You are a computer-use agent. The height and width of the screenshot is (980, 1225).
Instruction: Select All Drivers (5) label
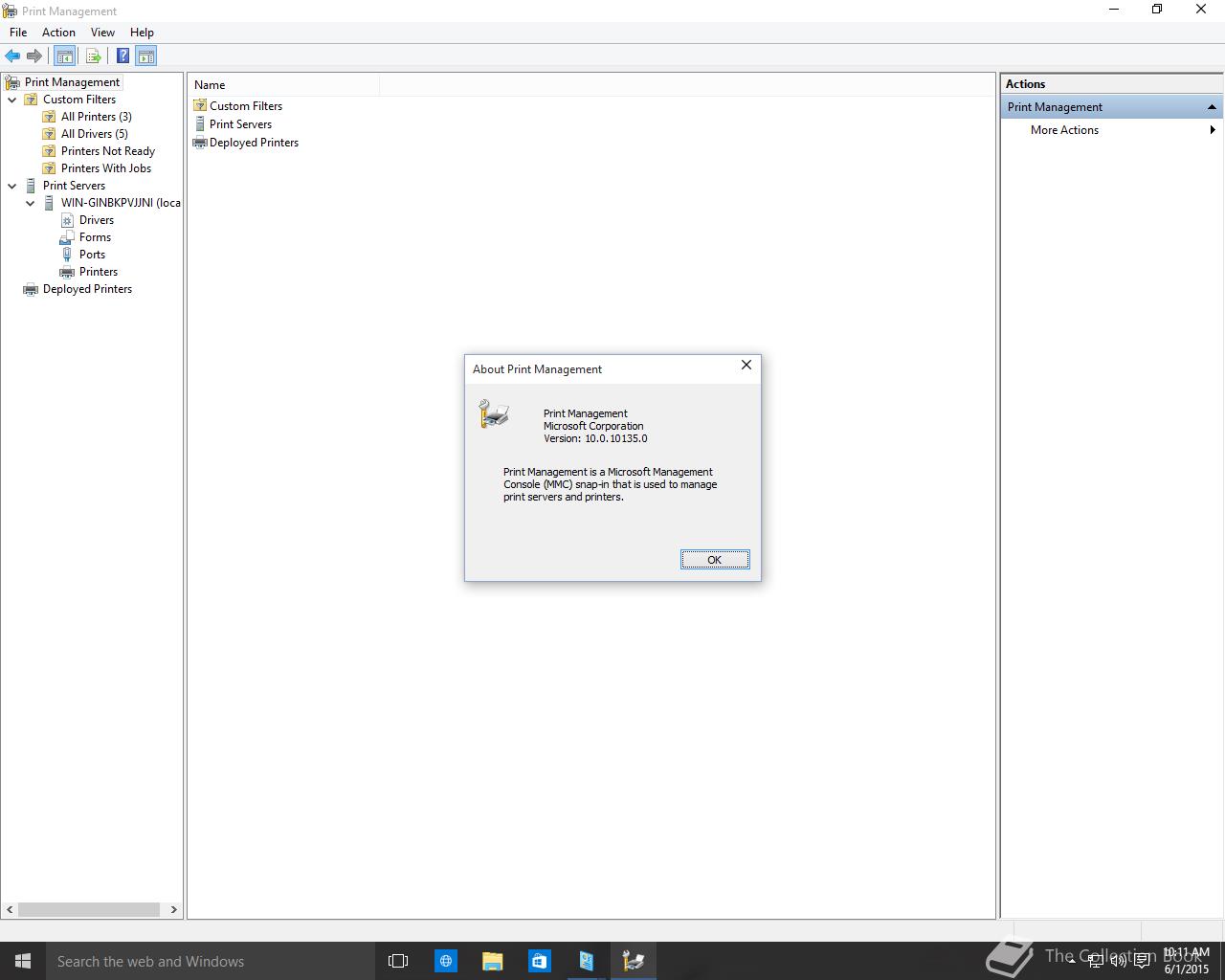[x=95, y=134]
